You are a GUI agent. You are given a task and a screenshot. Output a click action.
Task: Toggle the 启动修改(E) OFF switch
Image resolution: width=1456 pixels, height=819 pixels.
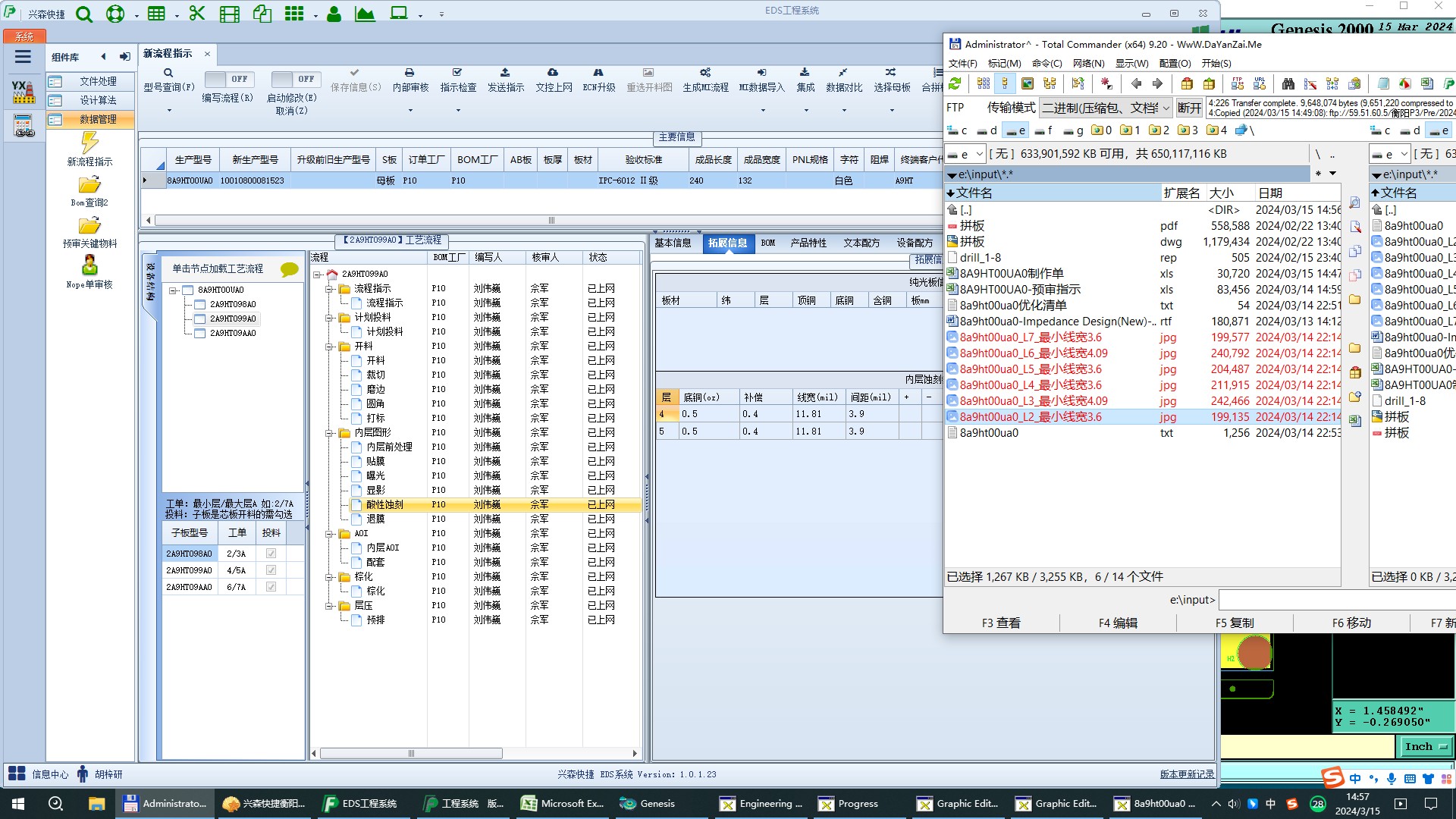[295, 79]
